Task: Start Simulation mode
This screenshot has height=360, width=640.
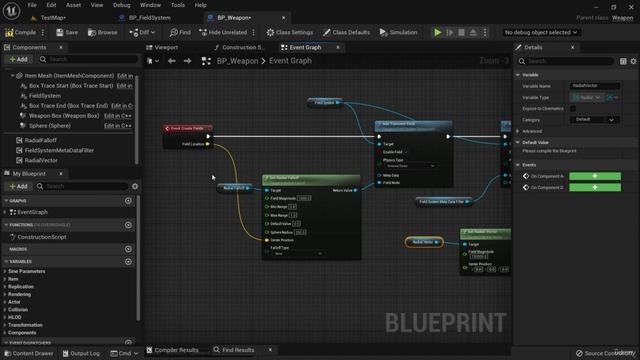Action: click(x=398, y=32)
